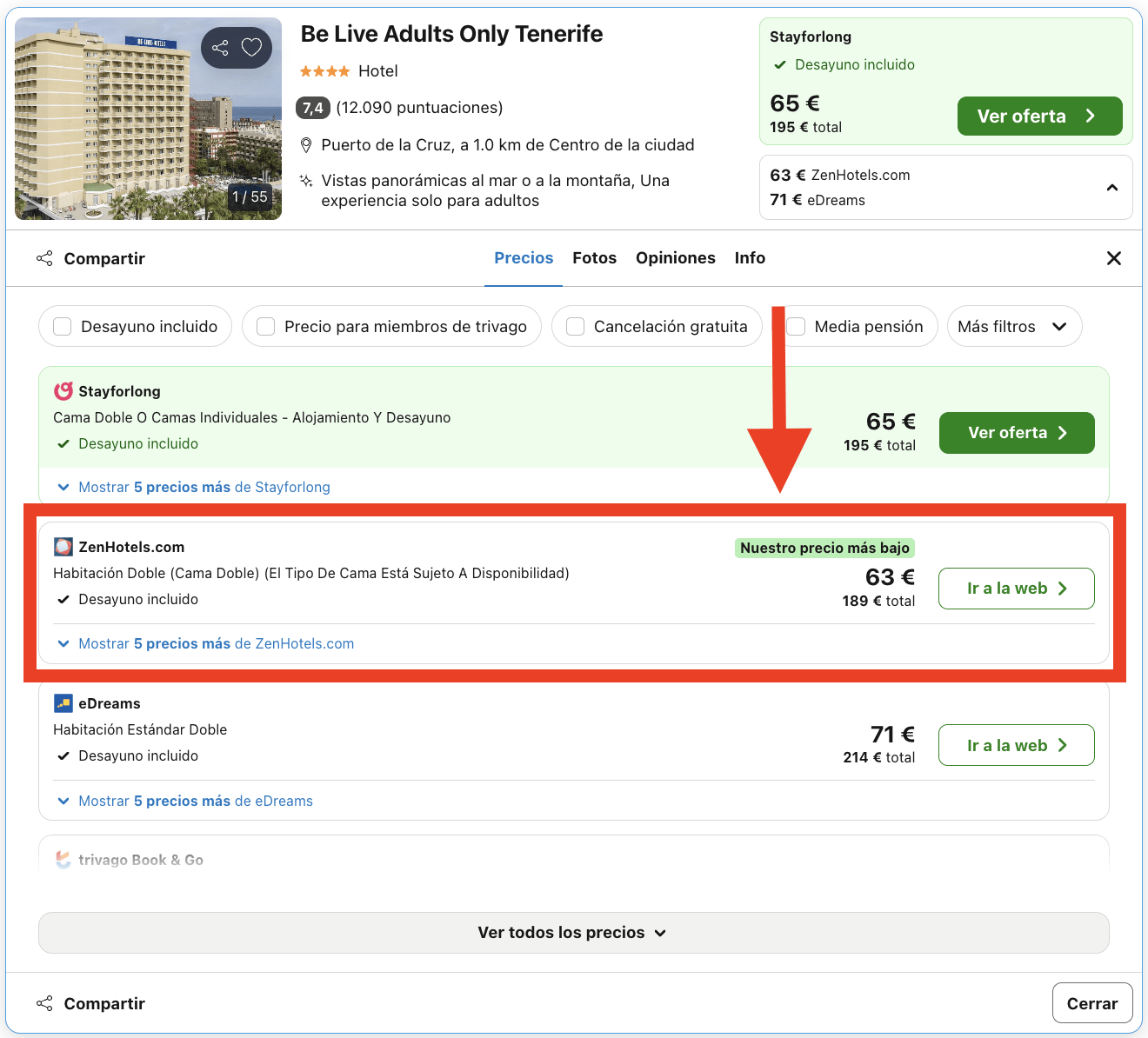This screenshot has width=1148, height=1038.
Task: Click Ir a la web for ZenHotels.com
Action: [x=1017, y=589]
